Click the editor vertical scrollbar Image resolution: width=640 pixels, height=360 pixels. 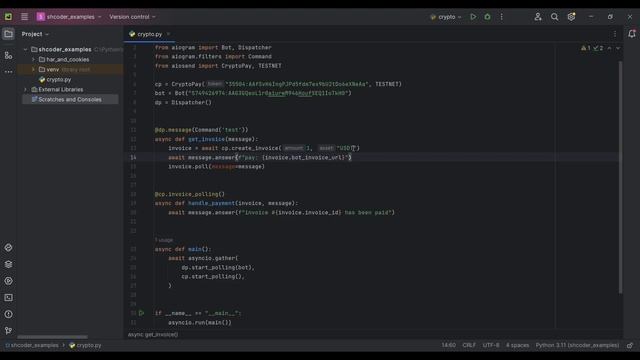pos(620,177)
